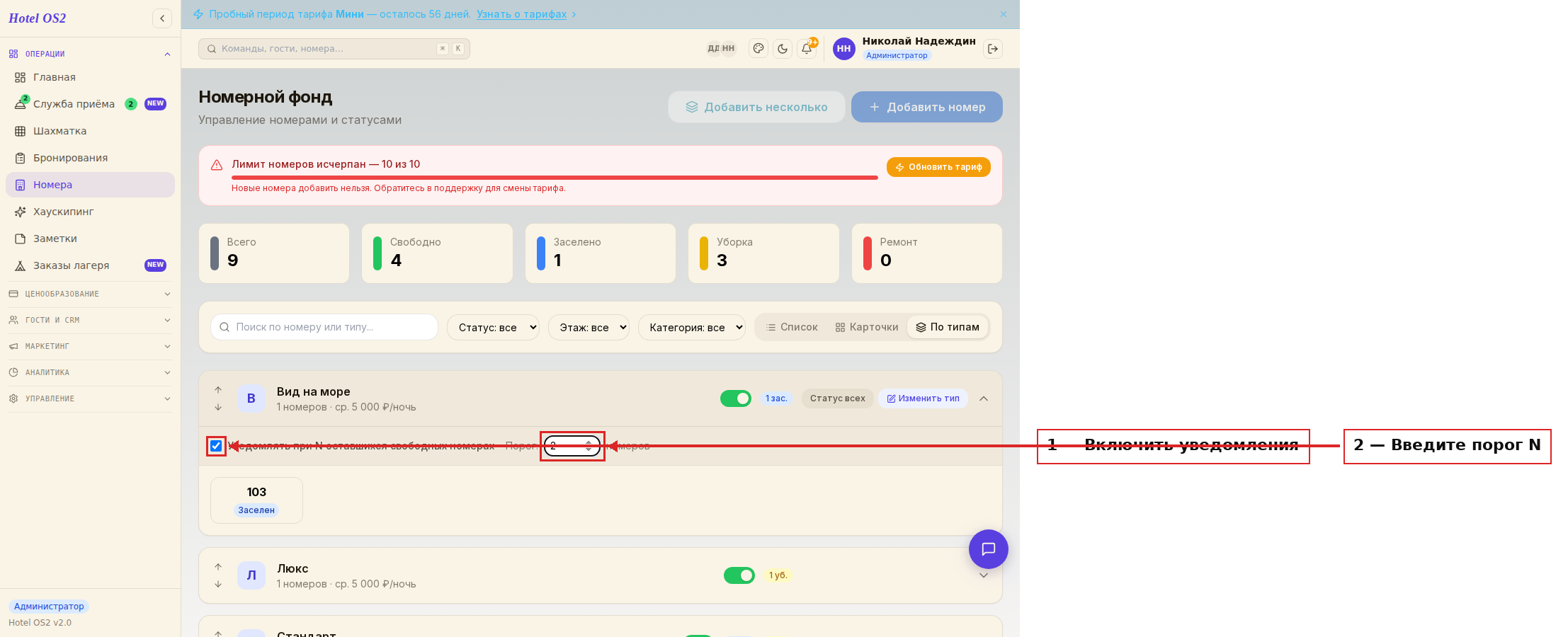The width and height of the screenshot is (1568, 637).
Task: Open notifications bell
Action: [x=807, y=49]
